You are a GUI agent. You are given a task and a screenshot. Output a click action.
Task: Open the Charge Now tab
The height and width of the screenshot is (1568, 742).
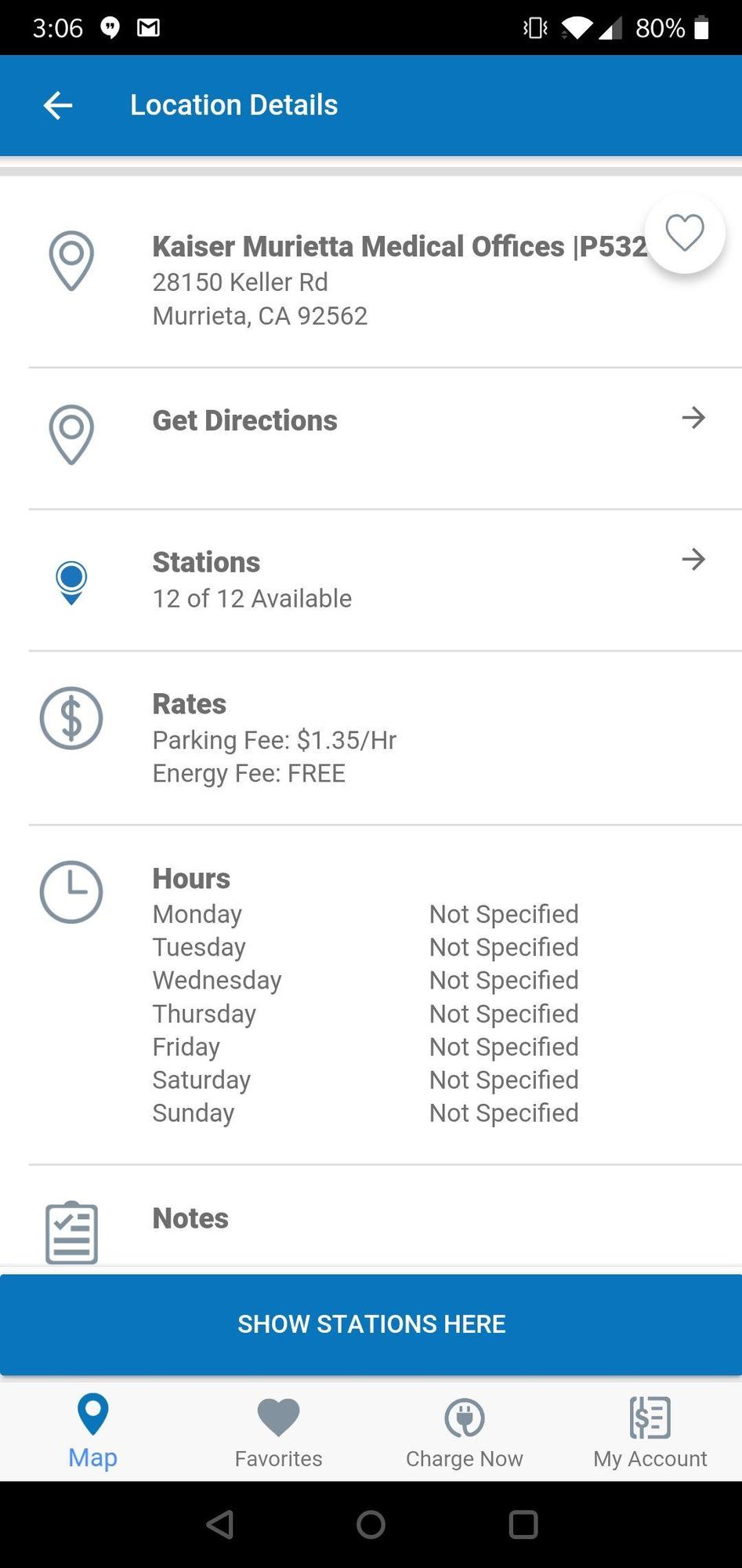(464, 1432)
